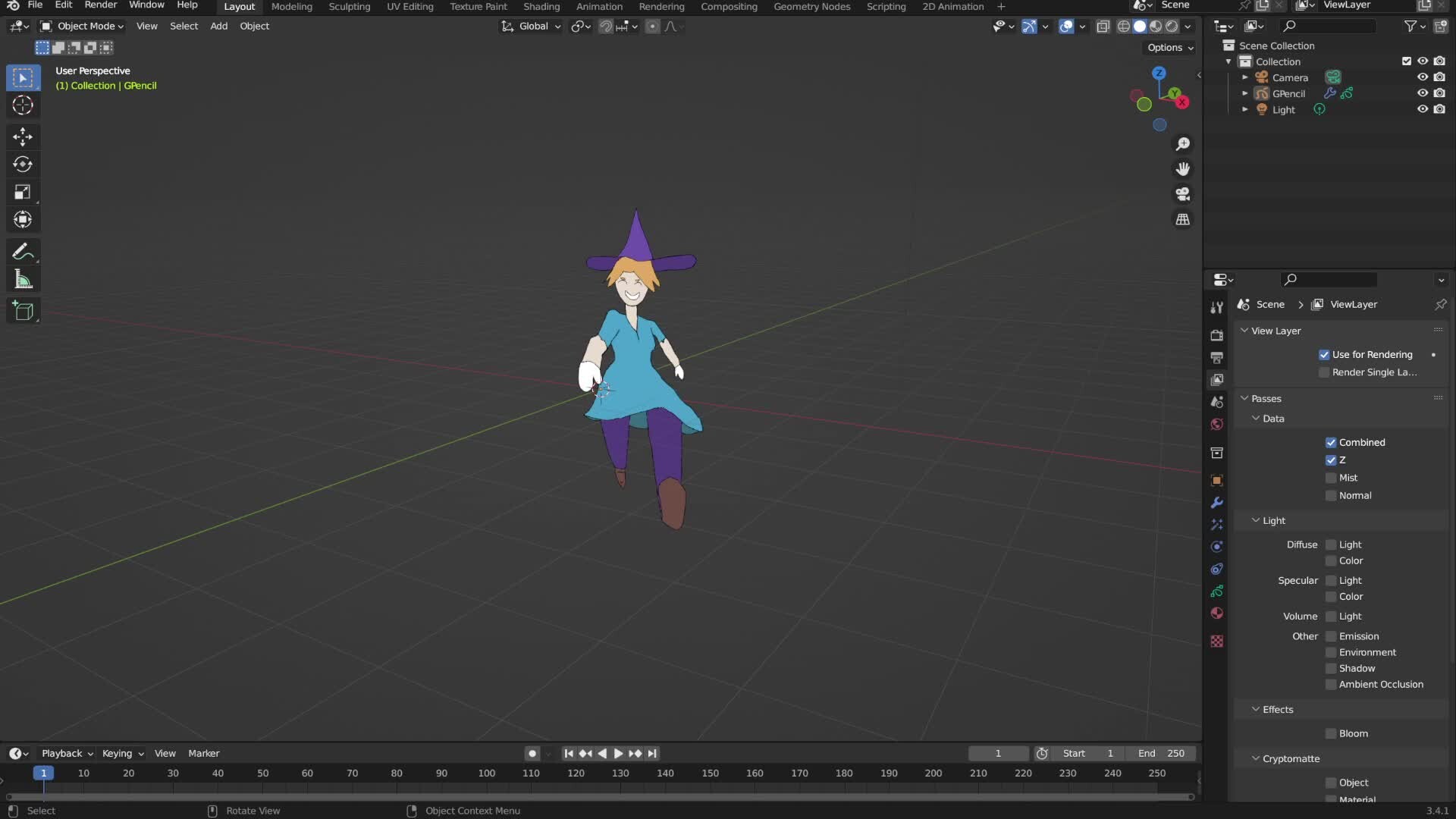The width and height of the screenshot is (1456, 819).
Task: Select the Move tool in the toolbar
Action: click(23, 137)
